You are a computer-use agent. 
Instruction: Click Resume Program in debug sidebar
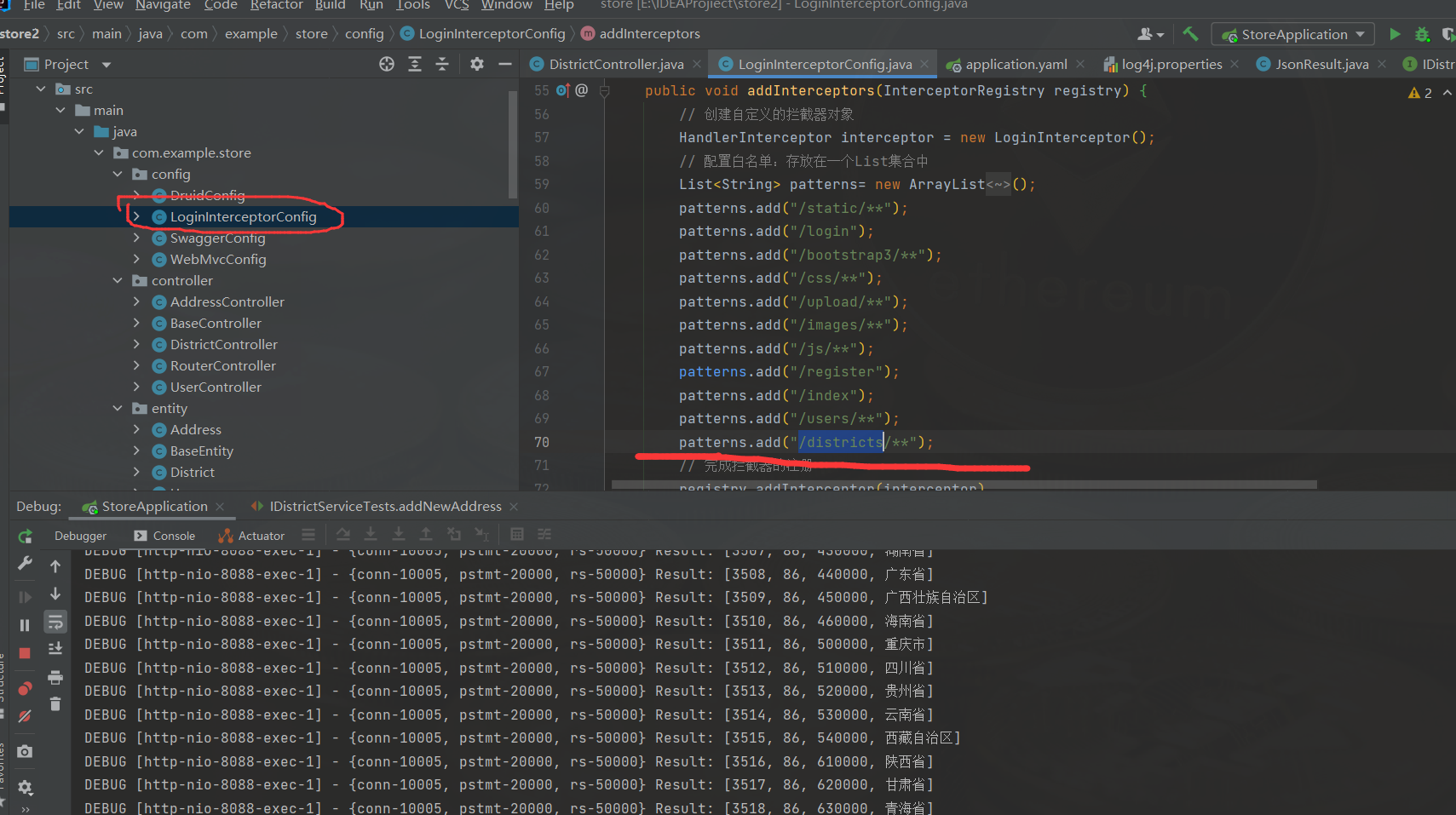(x=25, y=597)
